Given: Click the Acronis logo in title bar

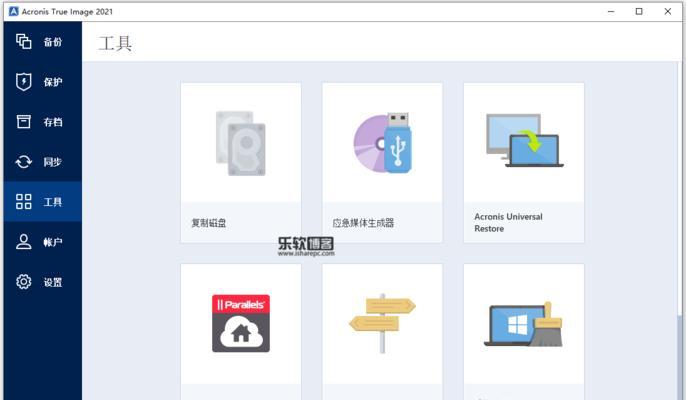Looking at the screenshot, I should 14,11.
